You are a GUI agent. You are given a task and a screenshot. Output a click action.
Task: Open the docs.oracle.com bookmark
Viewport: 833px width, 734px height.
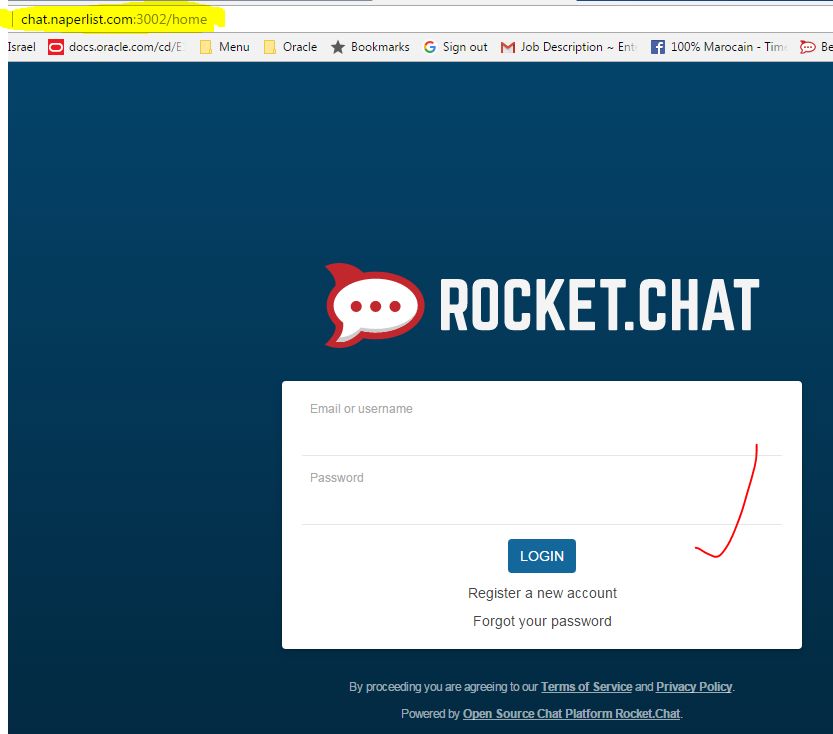[x=117, y=47]
